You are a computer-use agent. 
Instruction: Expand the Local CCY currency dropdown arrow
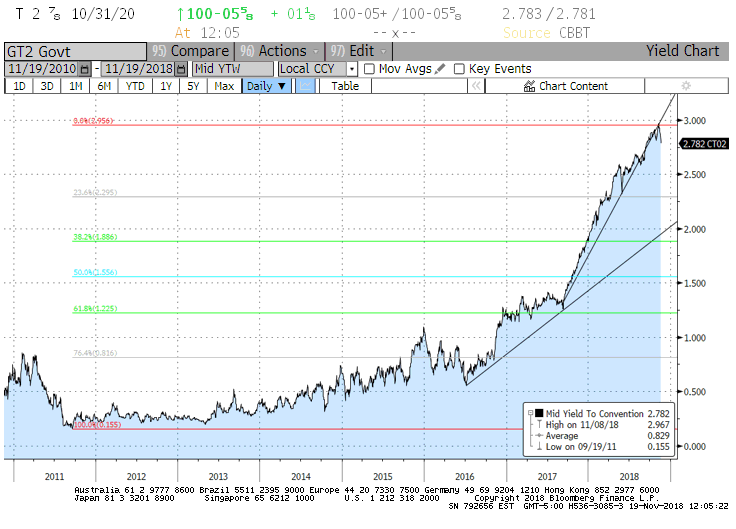352,69
